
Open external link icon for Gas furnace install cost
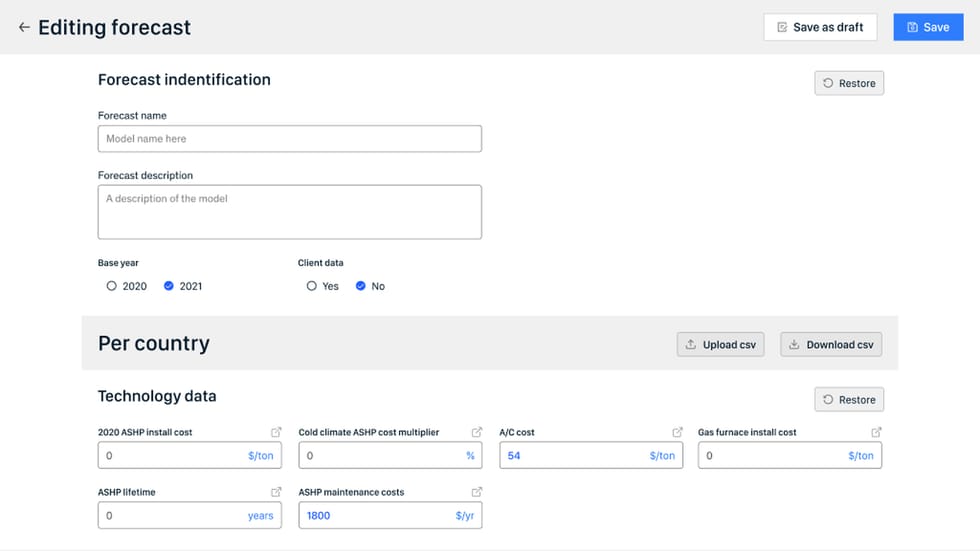876,432
